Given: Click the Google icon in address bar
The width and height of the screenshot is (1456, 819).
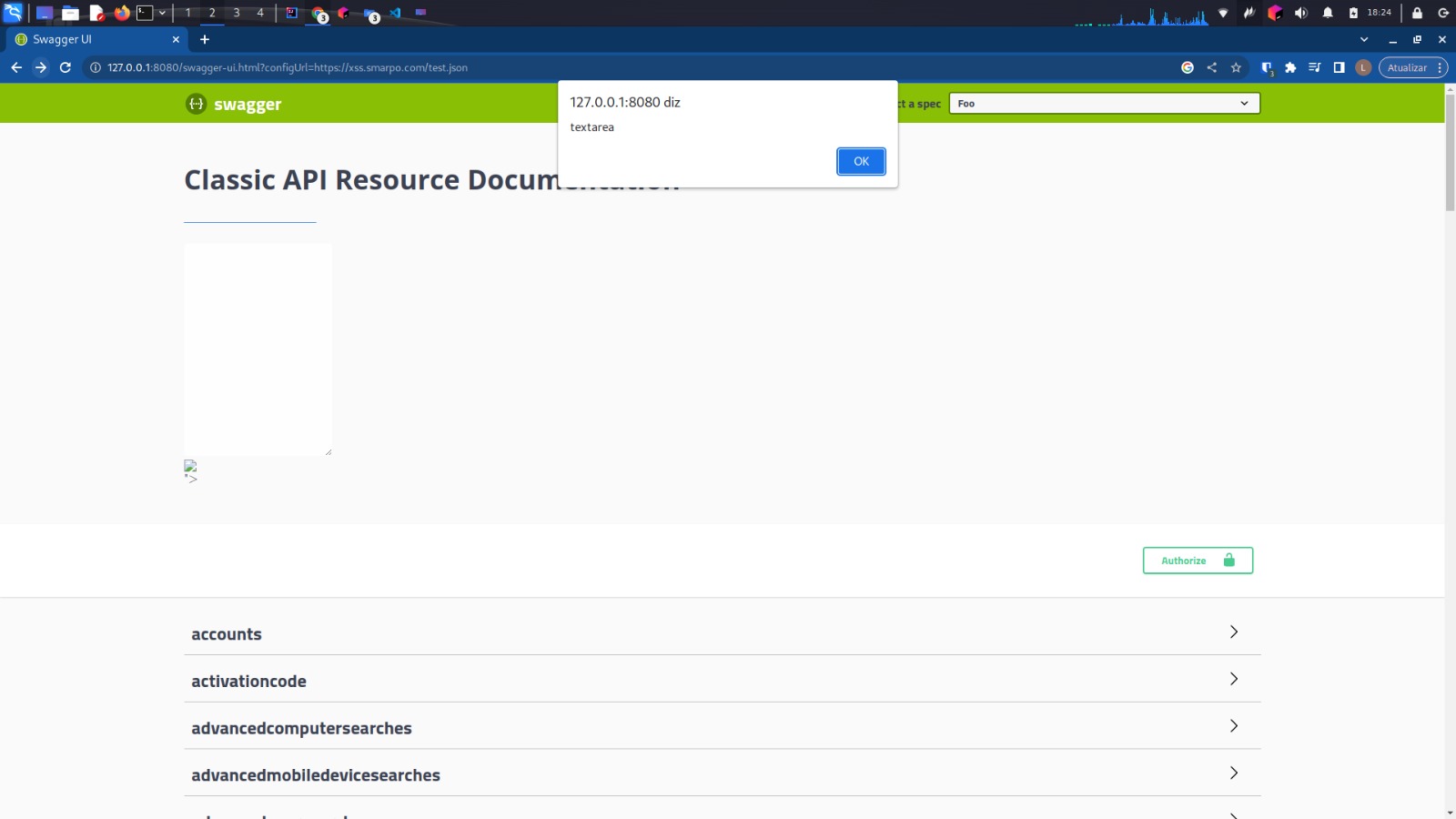Looking at the screenshot, I should 1188,67.
